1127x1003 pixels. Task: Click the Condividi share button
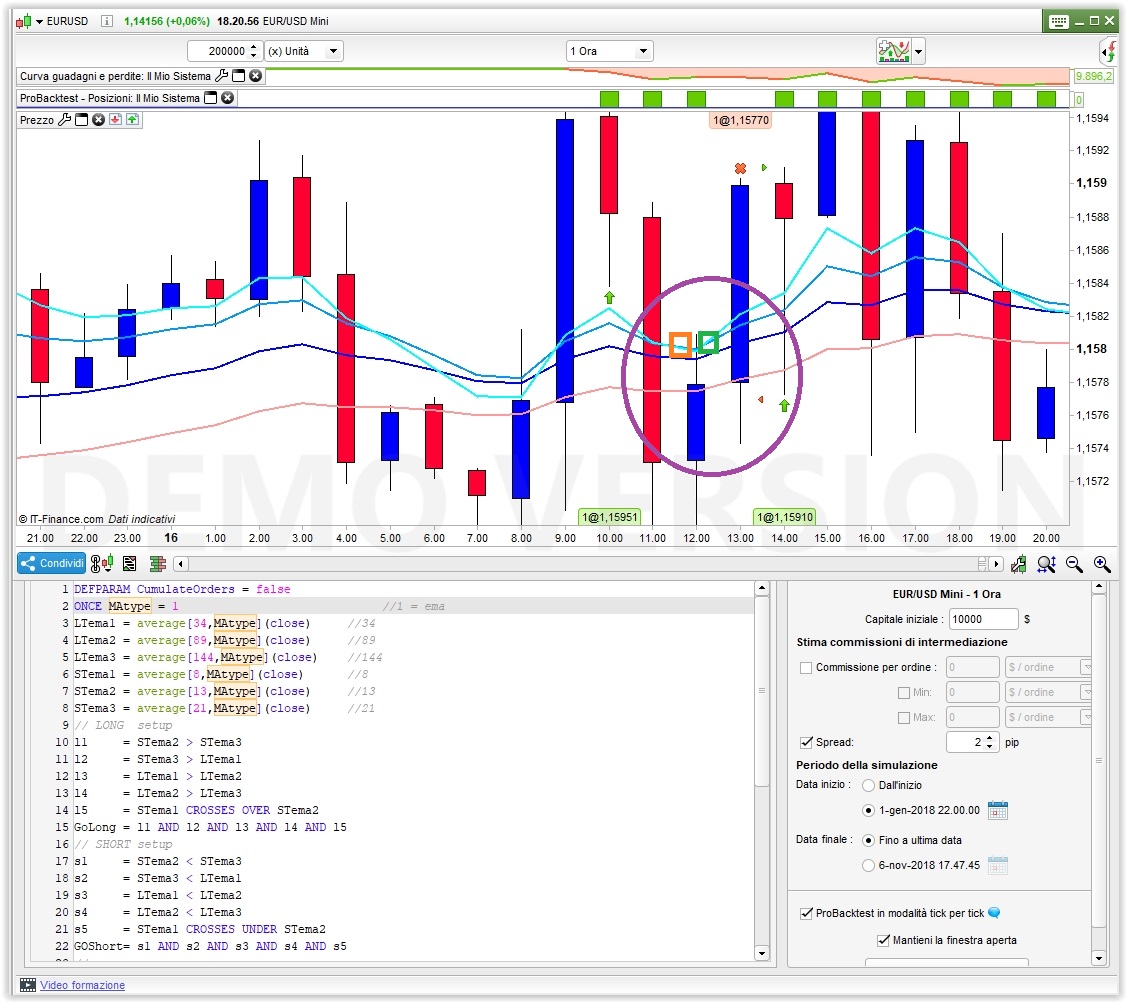coord(51,564)
